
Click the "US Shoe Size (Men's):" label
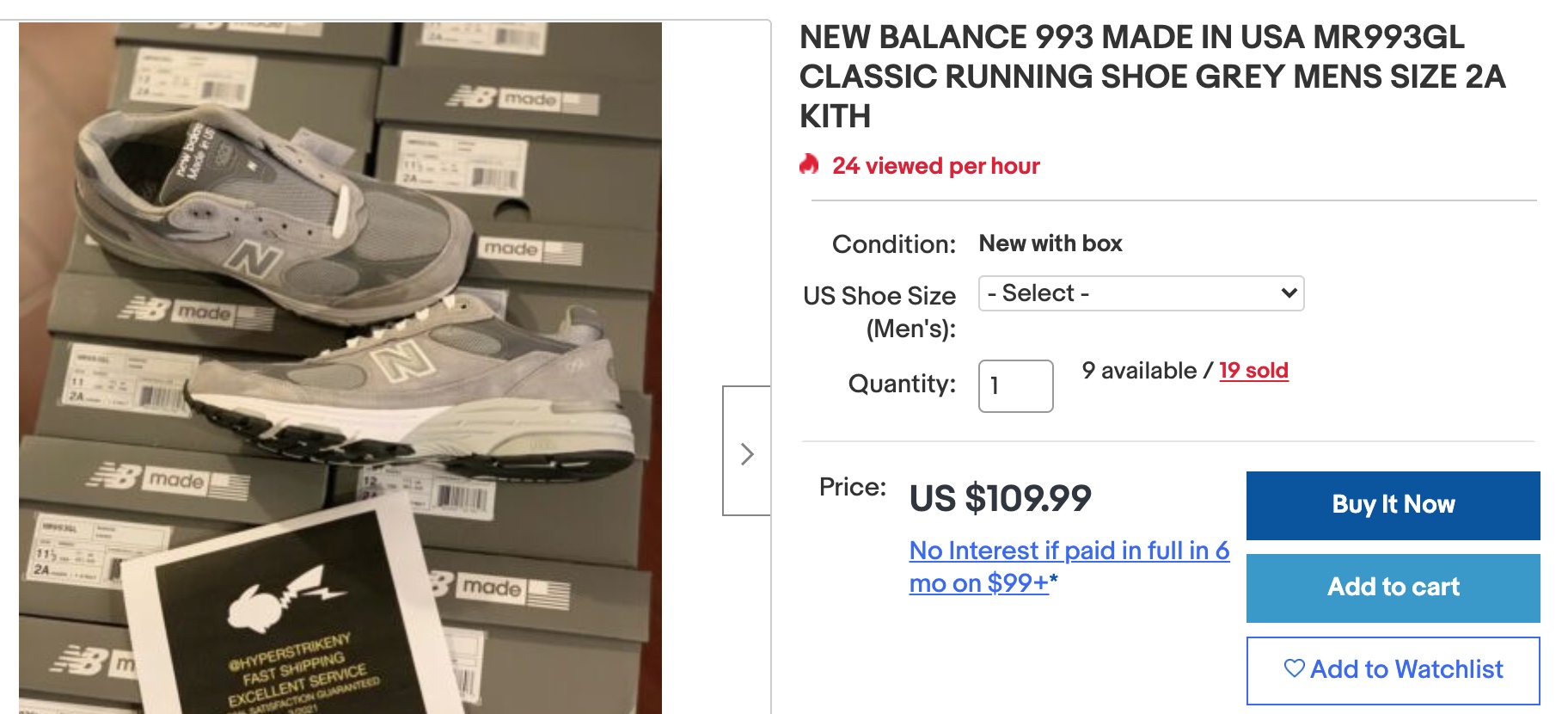[x=879, y=311]
